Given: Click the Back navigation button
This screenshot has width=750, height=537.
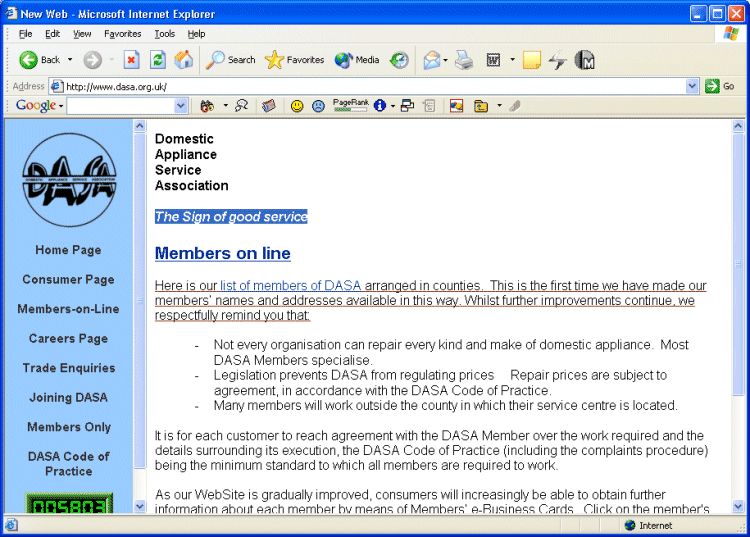Looking at the screenshot, I should (39, 60).
